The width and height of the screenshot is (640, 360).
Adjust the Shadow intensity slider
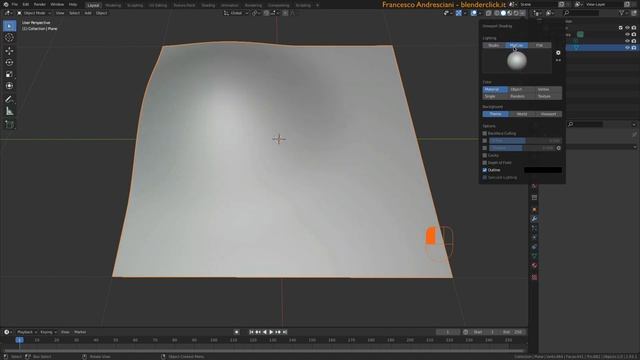(x=522, y=148)
